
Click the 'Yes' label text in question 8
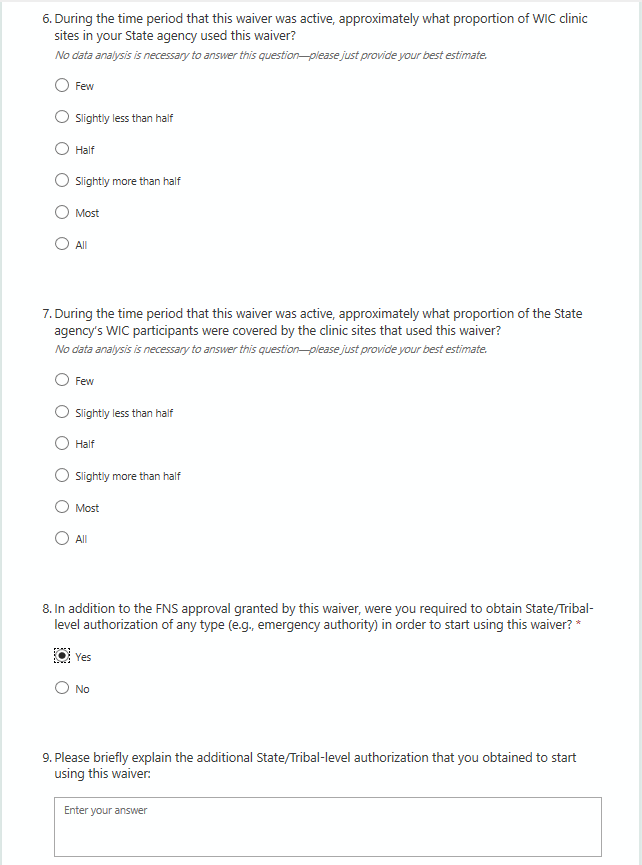click(x=83, y=657)
